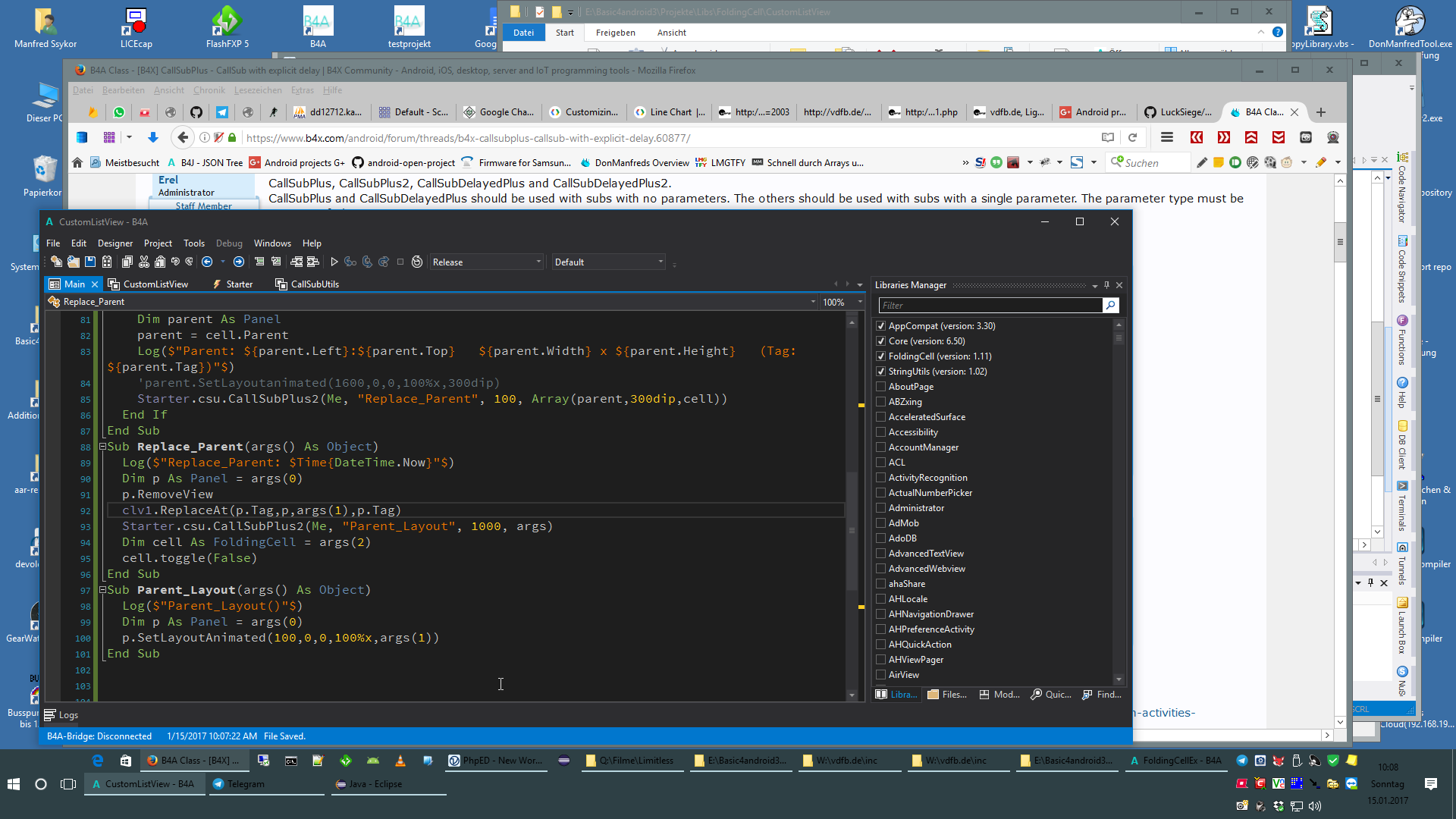
Task: Switch to the CallSubUtils tab
Action: tap(308, 284)
